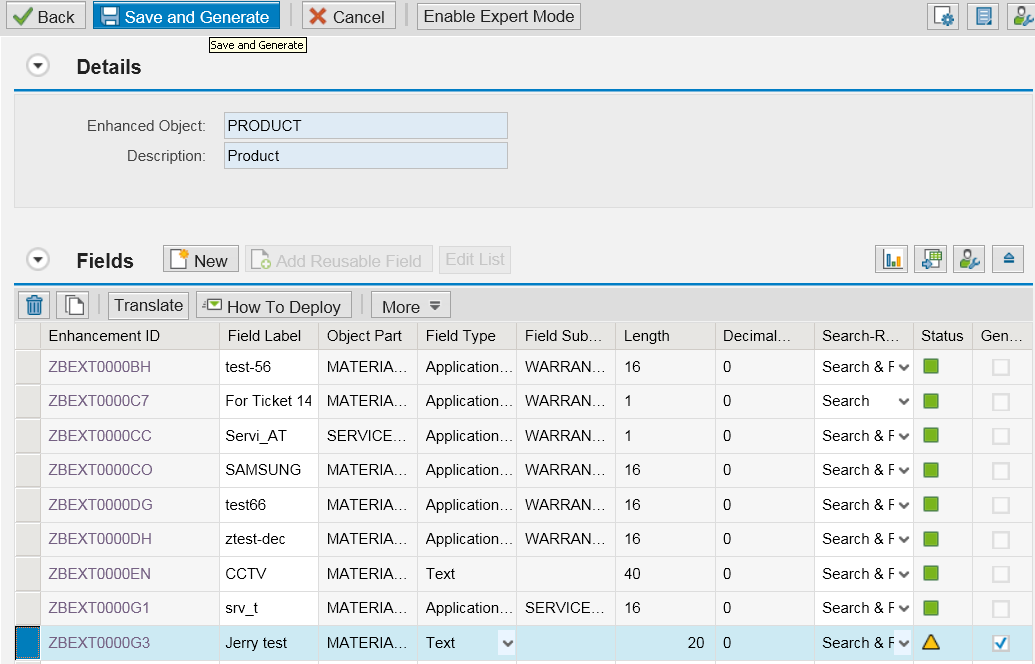This screenshot has width=1035, height=664.
Task: Click the copy field icon
Action: click(73, 306)
